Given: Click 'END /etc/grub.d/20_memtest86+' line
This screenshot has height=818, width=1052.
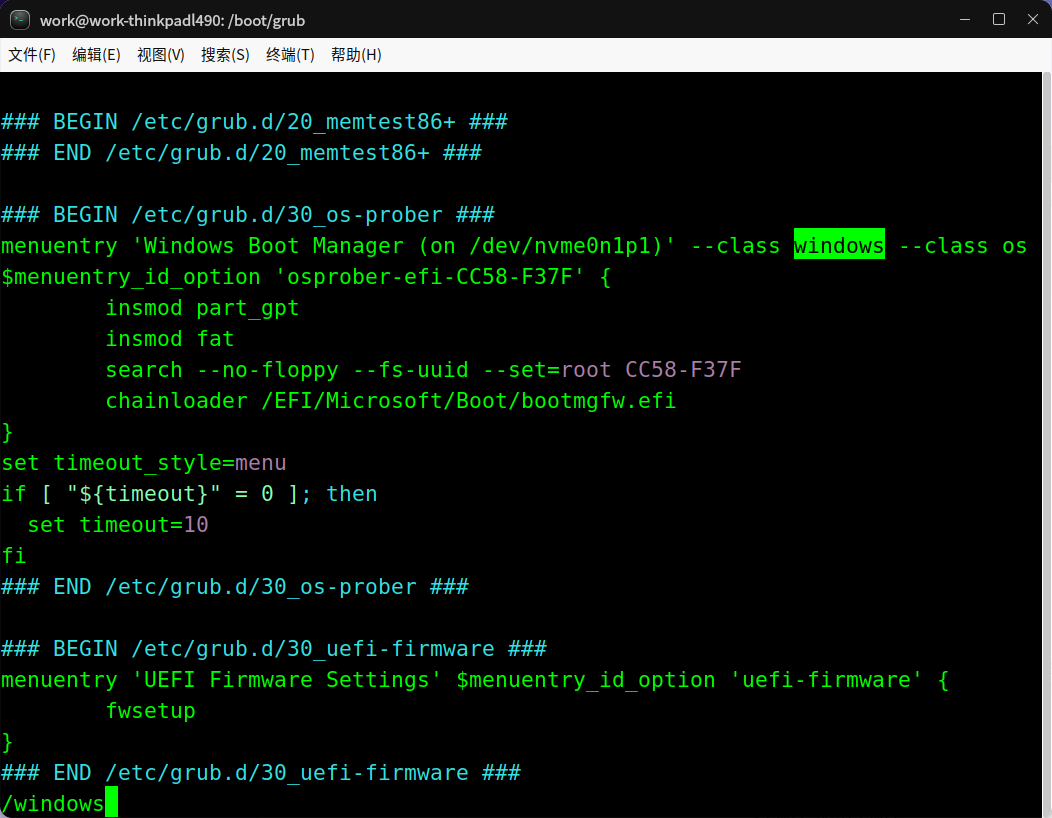Looking at the screenshot, I should pyautogui.click(x=242, y=152).
